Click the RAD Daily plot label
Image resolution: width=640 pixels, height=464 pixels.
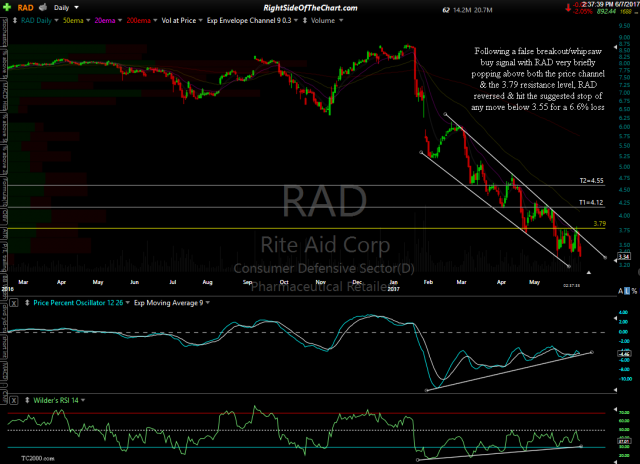point(36,20)
